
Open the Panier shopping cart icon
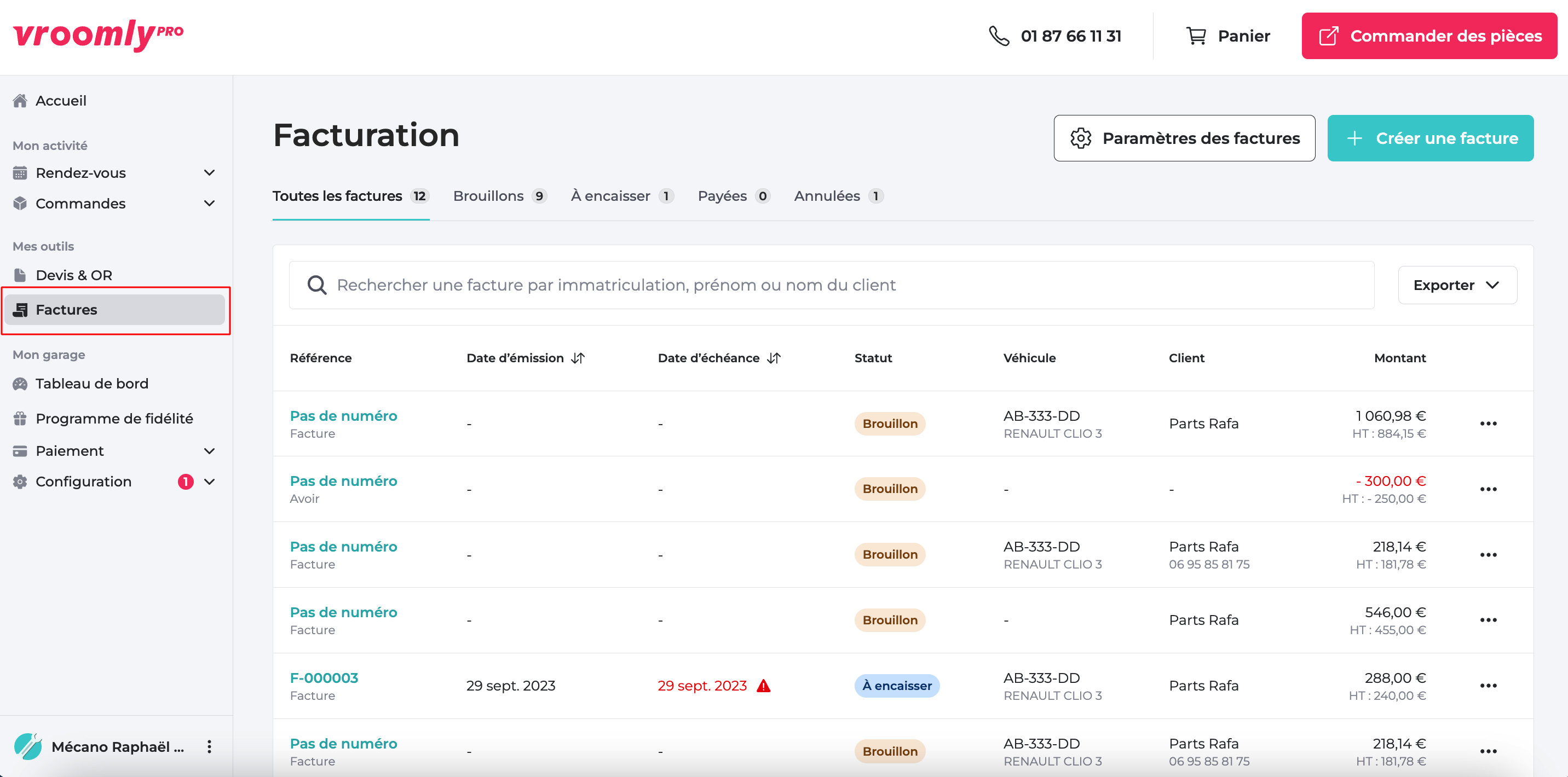(1196, 36)
